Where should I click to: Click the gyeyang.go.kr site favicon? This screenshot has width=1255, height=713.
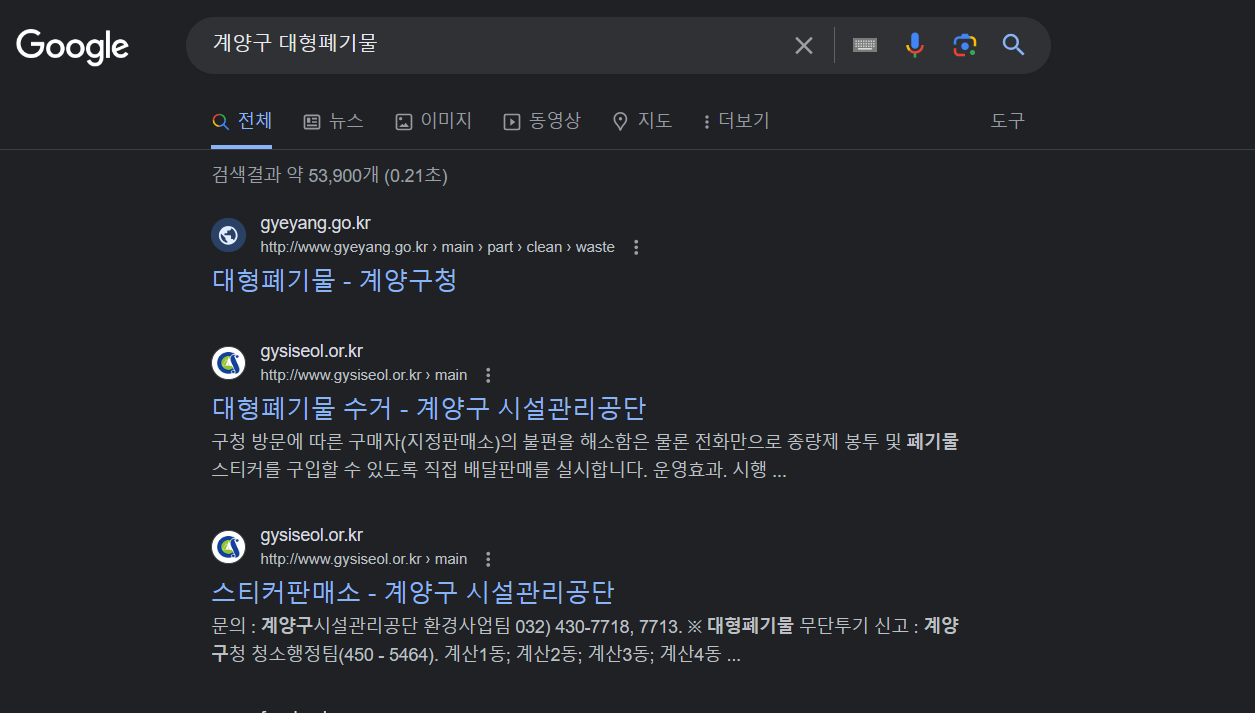[228, 234]
